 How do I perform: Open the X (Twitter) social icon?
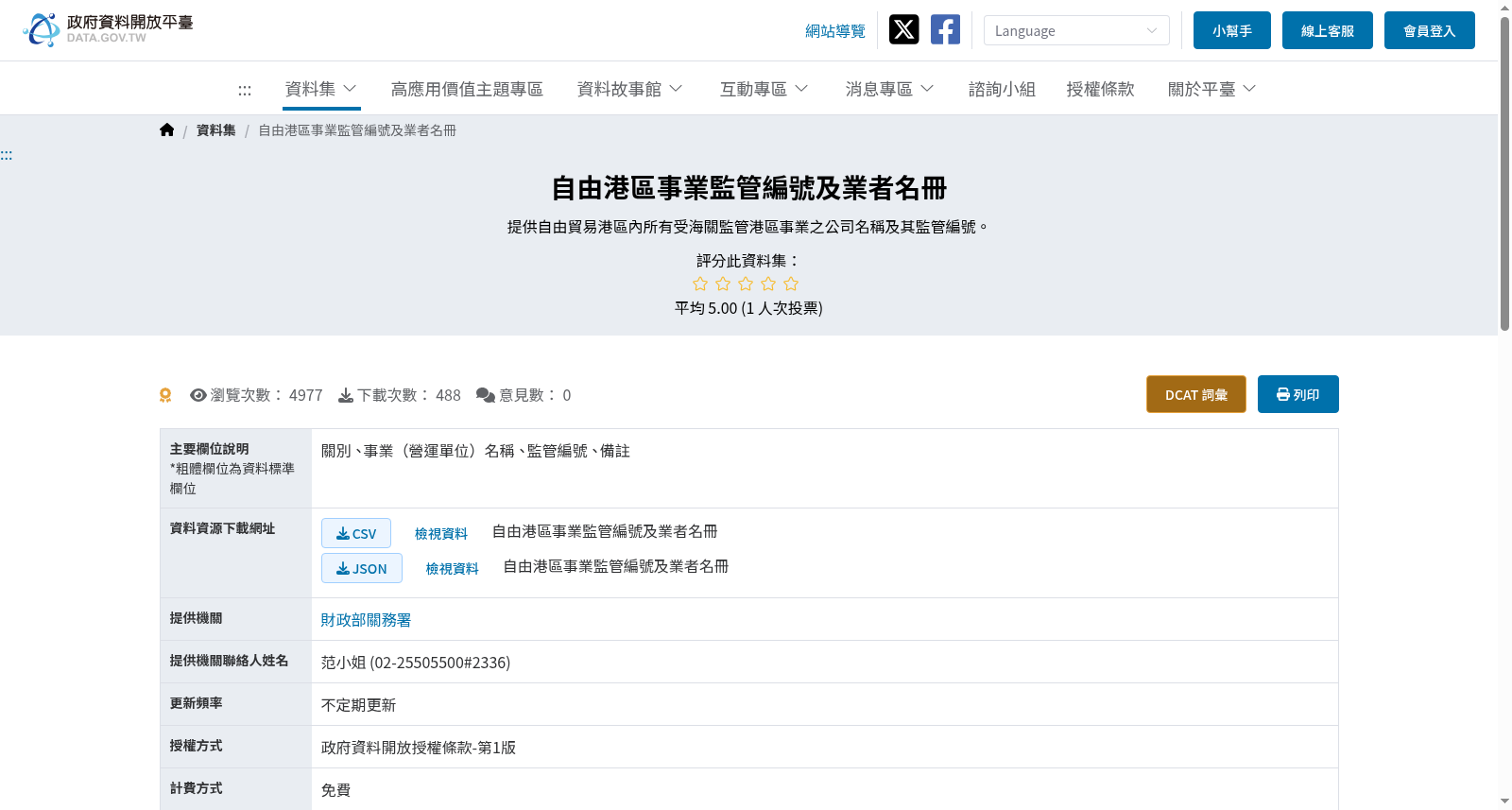[903, 29]
